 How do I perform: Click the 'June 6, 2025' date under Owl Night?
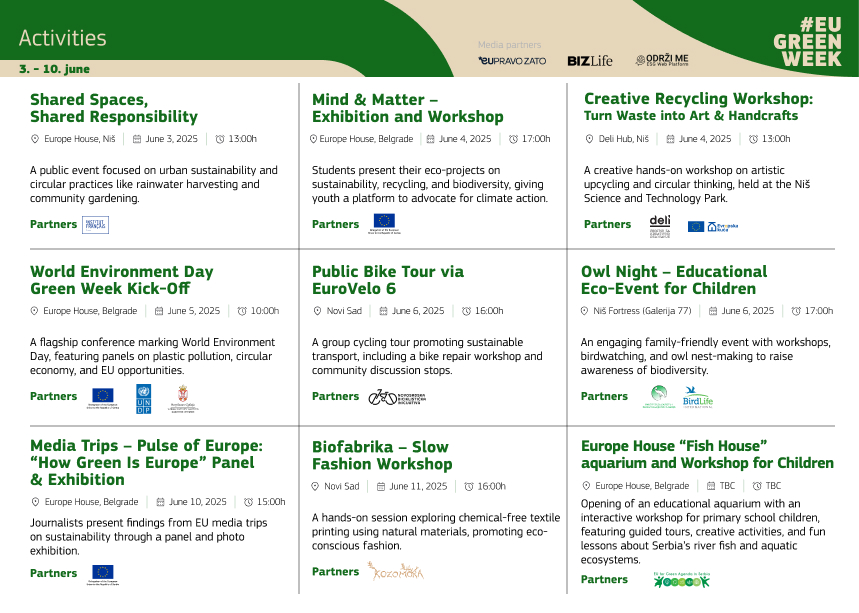tap(748, 311)
